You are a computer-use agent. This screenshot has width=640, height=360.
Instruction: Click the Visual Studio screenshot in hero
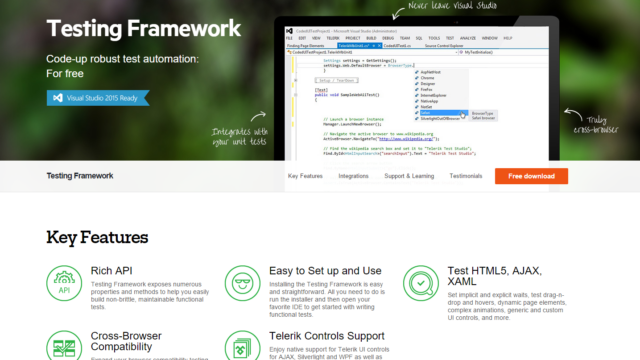(416, 93)
